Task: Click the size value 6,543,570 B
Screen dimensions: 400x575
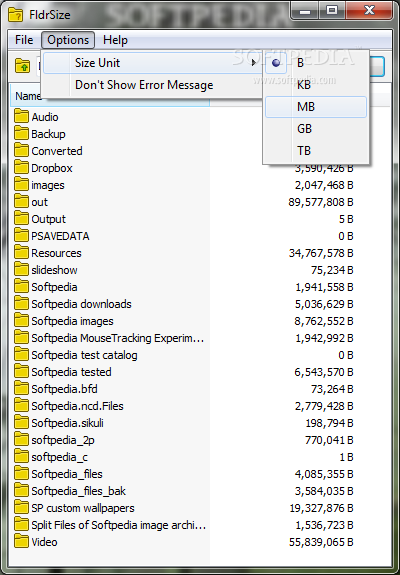Action: [x=324, y=372]
